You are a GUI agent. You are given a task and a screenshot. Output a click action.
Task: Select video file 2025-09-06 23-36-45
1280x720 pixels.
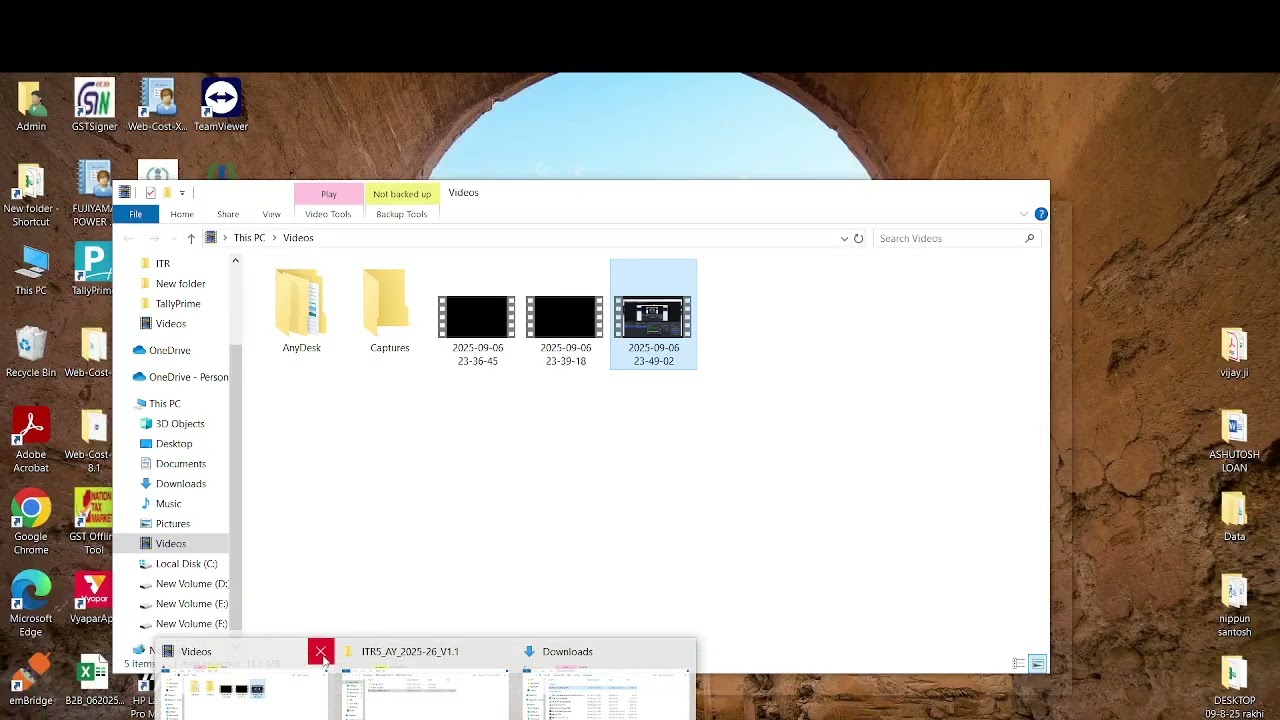click(x=477, y=330)
